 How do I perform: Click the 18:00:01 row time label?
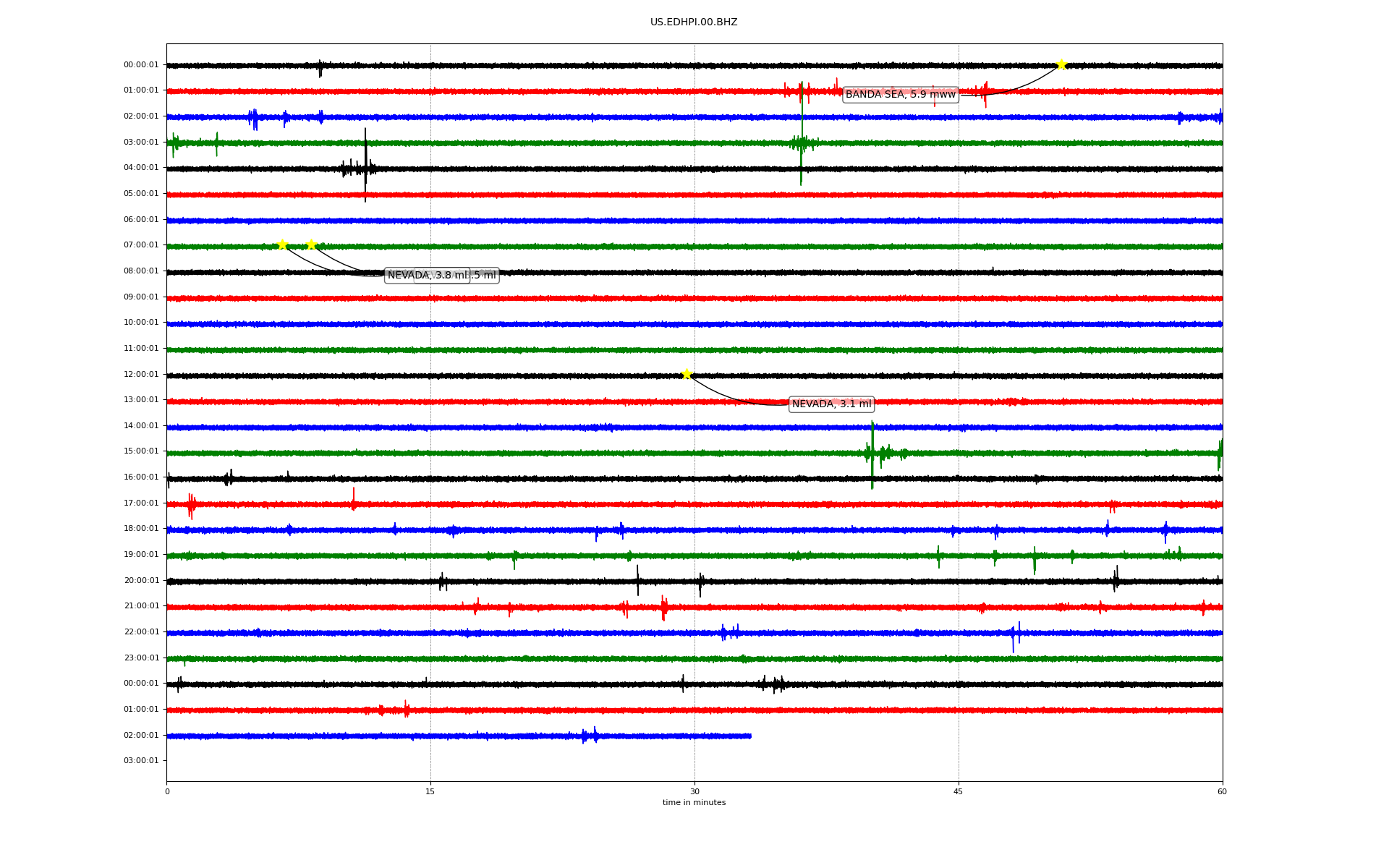click(x=141, y=529)
